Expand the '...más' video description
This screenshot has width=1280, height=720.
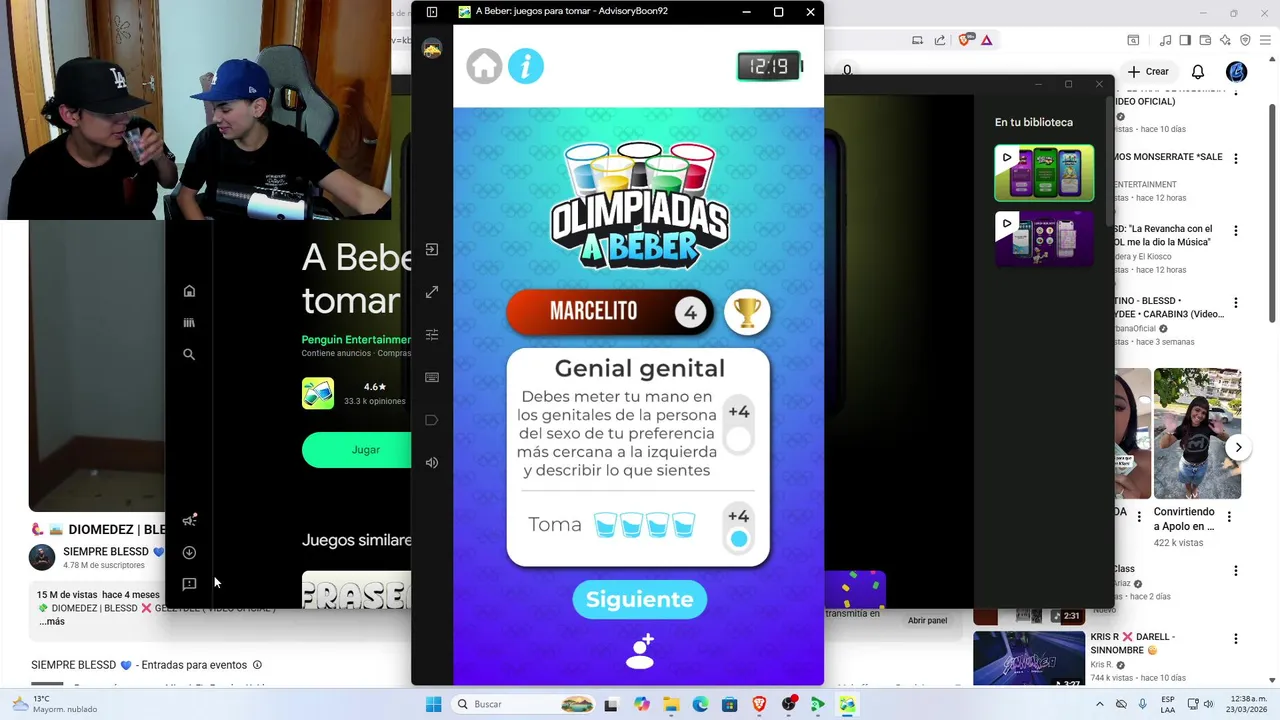point(52,621)
